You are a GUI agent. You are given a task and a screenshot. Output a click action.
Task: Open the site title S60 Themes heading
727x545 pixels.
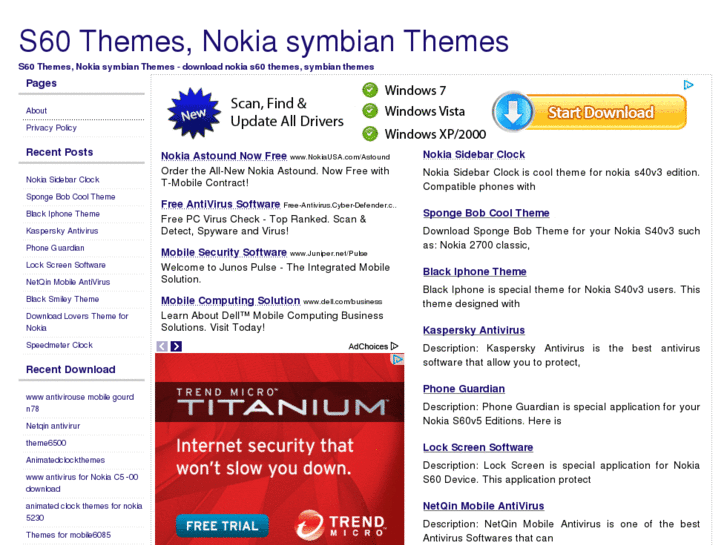pyautogui.click(x=263, y=41)
